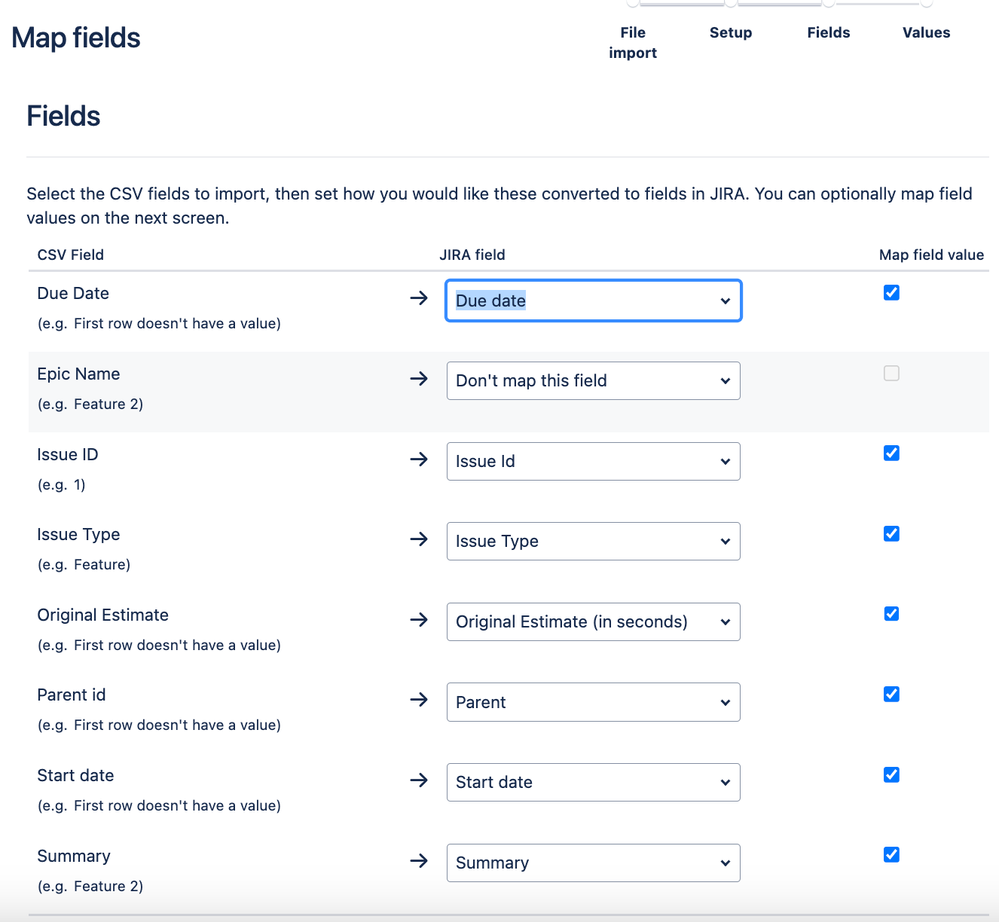Screen dimensions: 999x922
Task: Click the Map fields page title
Action: 76,38
